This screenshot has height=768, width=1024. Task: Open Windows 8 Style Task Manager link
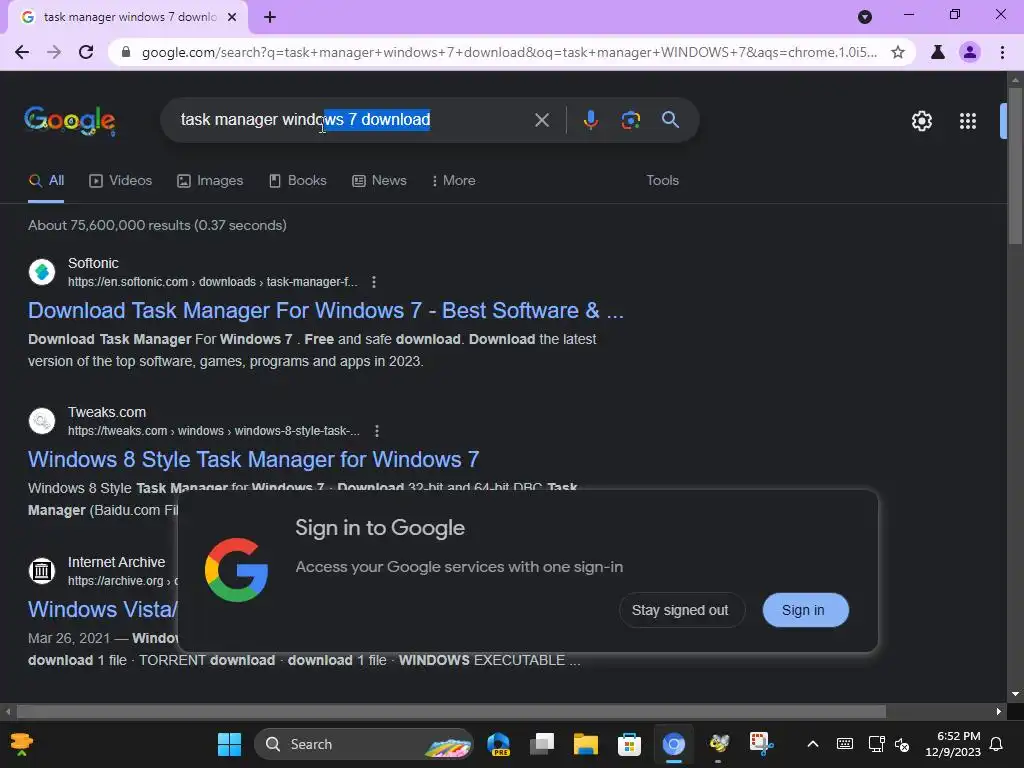click(x=253, y=460)
